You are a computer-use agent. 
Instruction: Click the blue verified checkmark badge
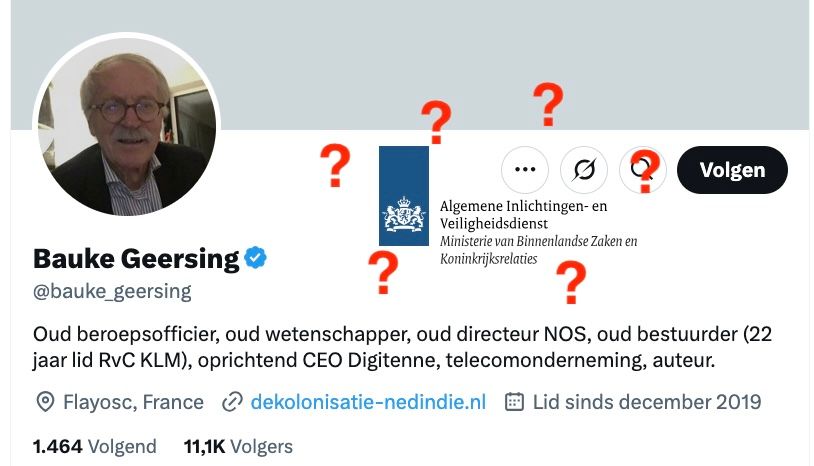tap(256, 258)
